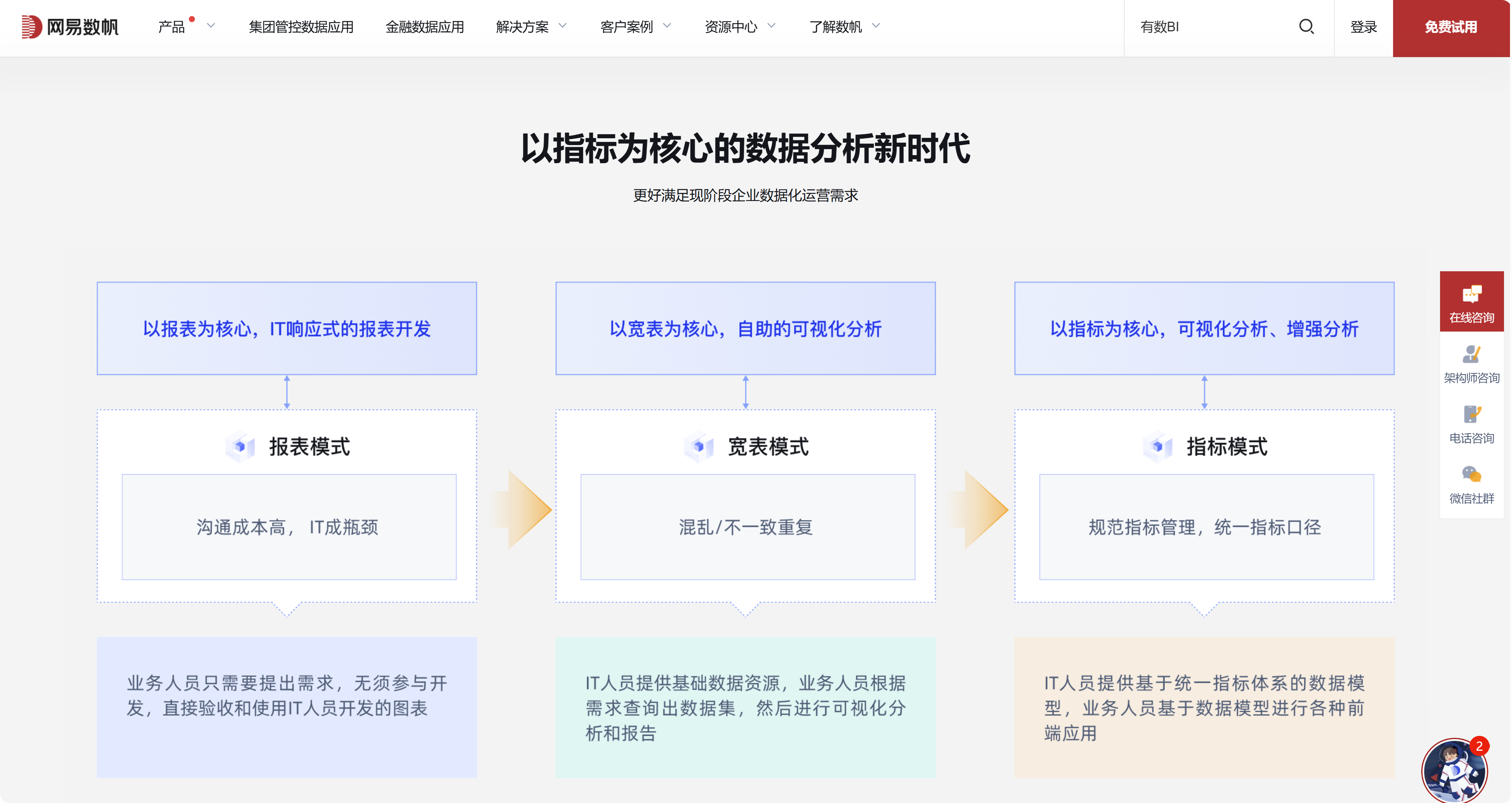Viewport: 1512px width, 803px height.
Task: Select 集团管控数据应用 in the navigation bar
Action: point(301,27)
